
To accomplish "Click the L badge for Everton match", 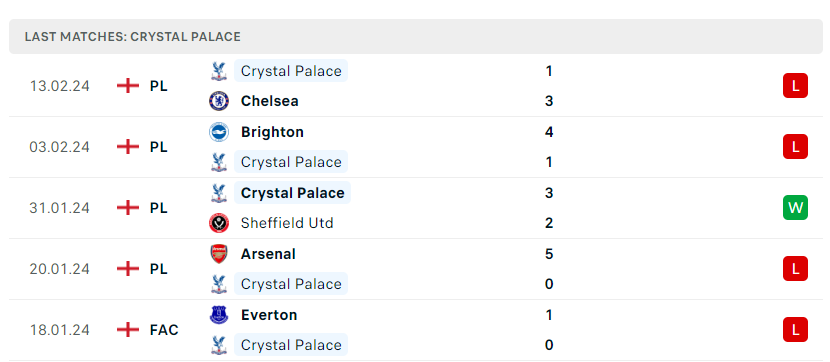I will [x=795, y=330].
